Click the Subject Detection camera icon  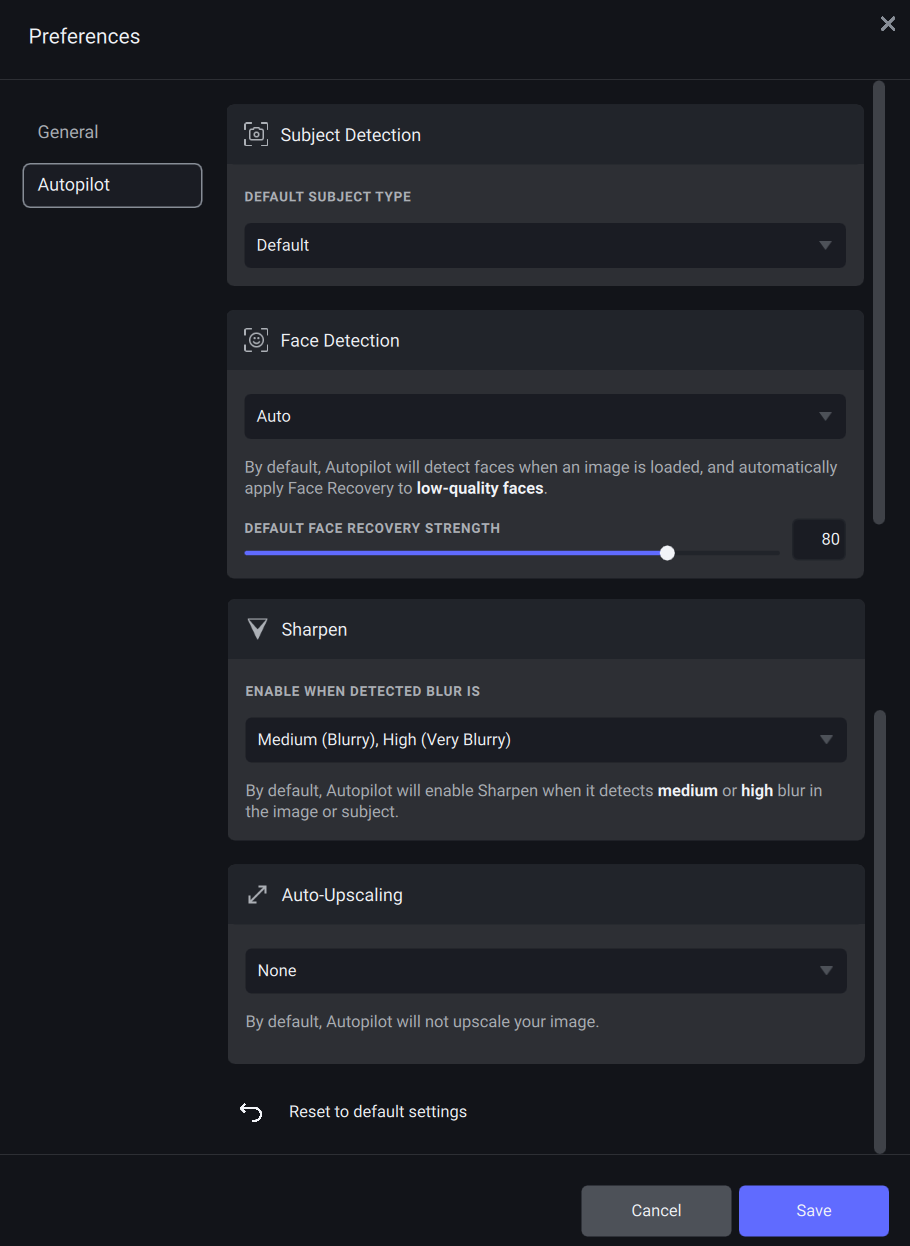(x=256, y=135)
